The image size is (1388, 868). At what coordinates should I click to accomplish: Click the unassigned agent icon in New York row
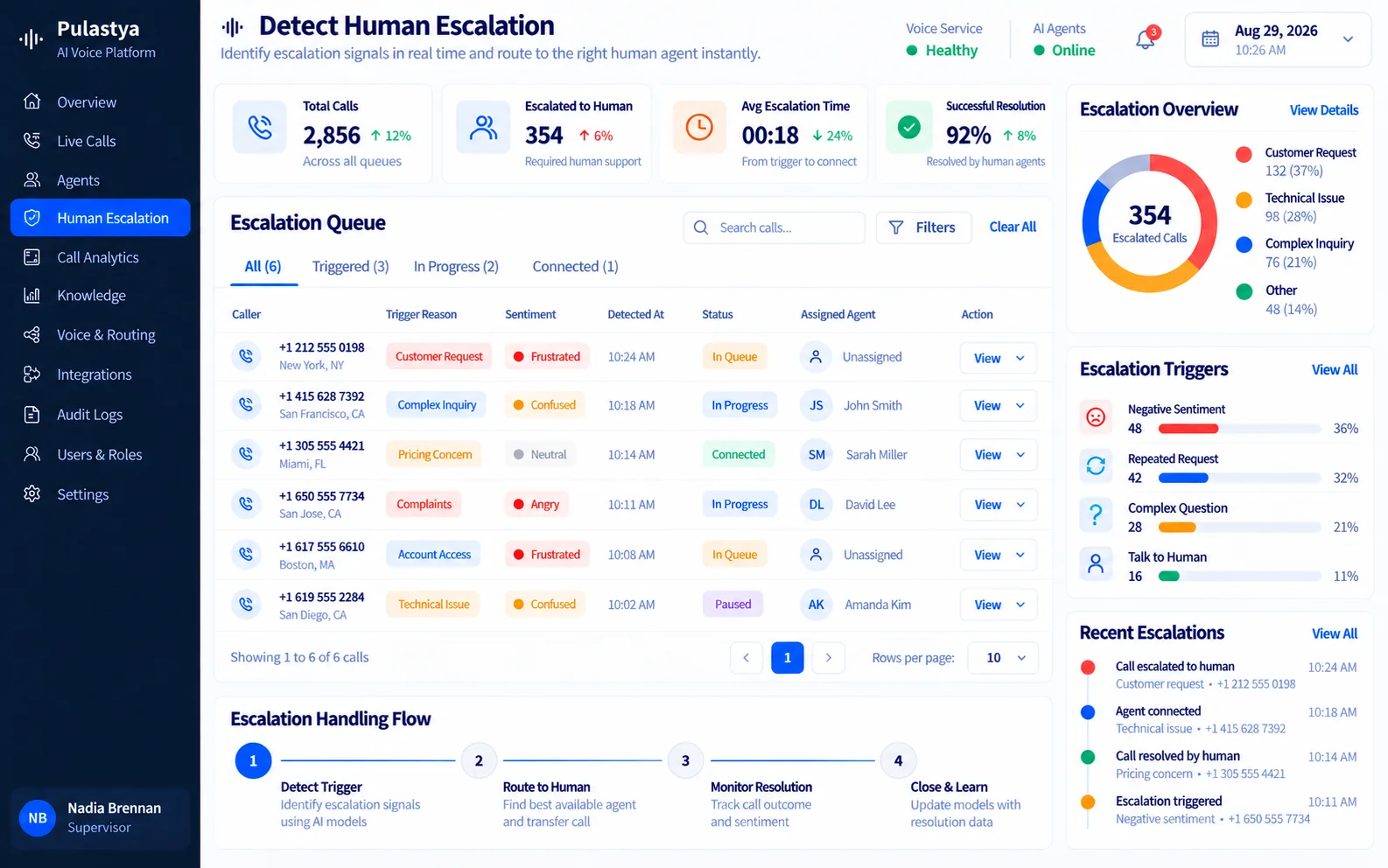click(x=816, y=357)
